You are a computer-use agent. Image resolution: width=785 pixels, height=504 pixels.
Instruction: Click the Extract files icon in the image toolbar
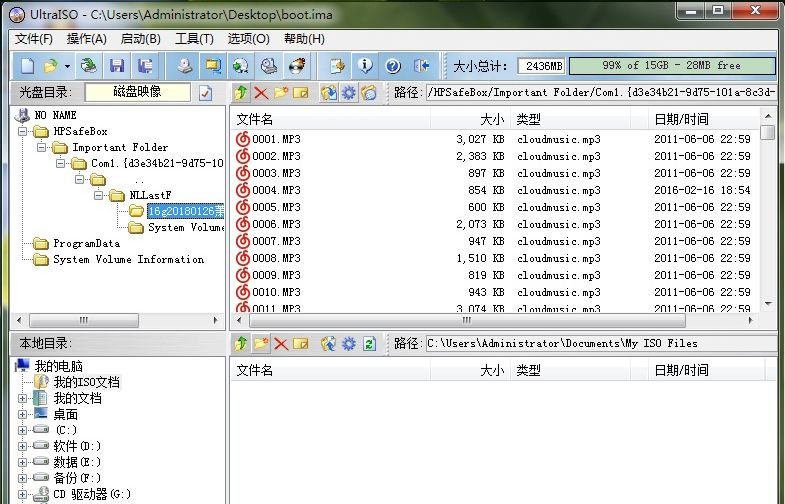pyautogui.click(x=329, y=93)
